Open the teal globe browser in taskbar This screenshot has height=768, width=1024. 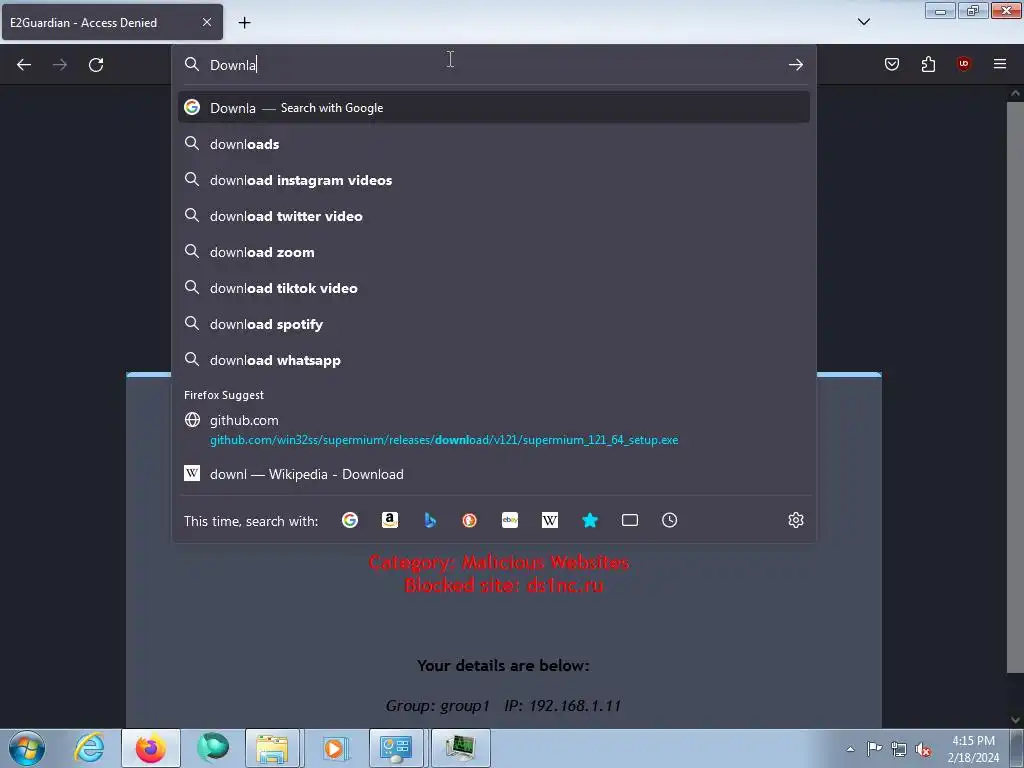click(213, 748)
